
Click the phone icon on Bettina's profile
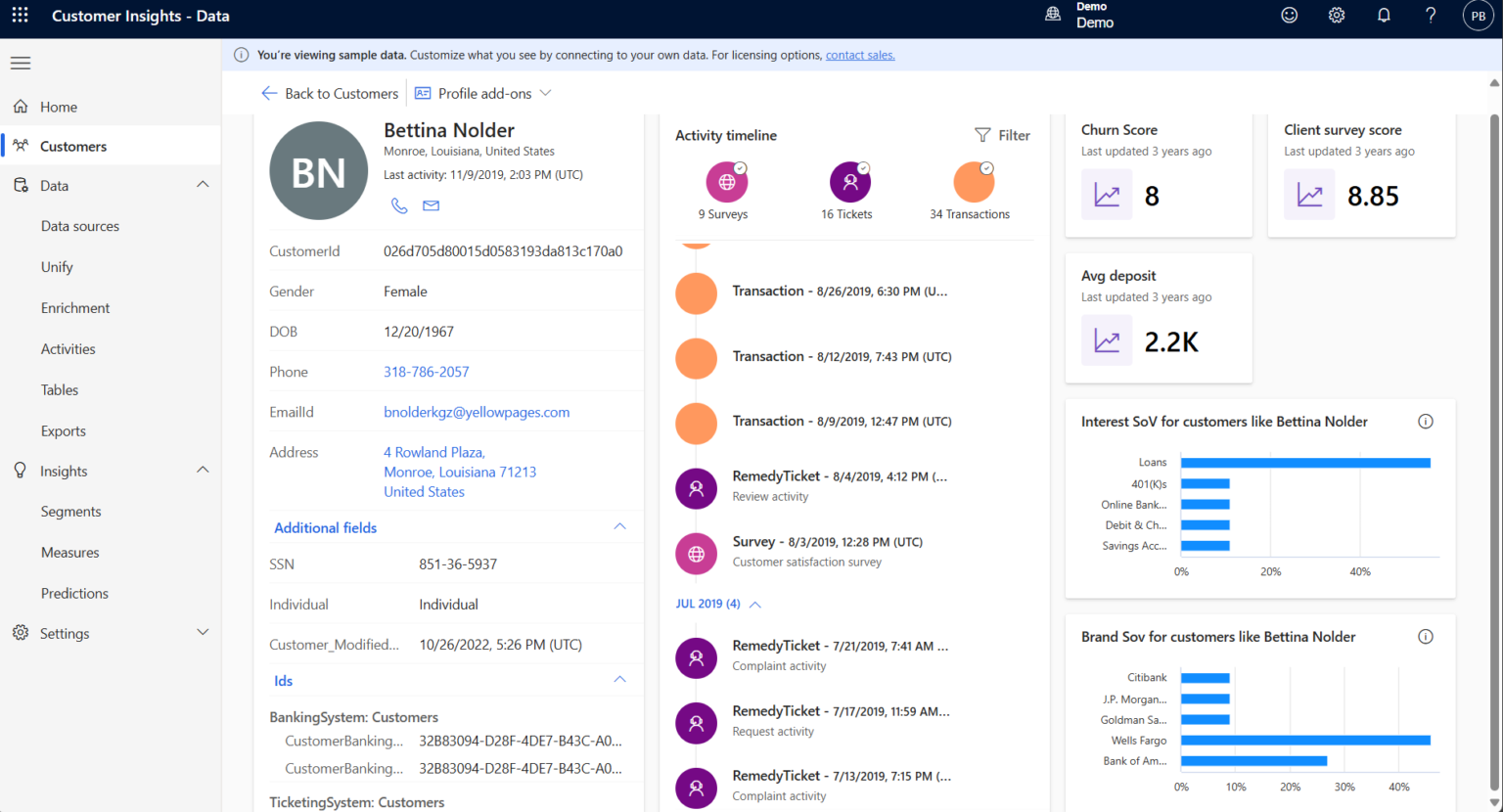399,205
